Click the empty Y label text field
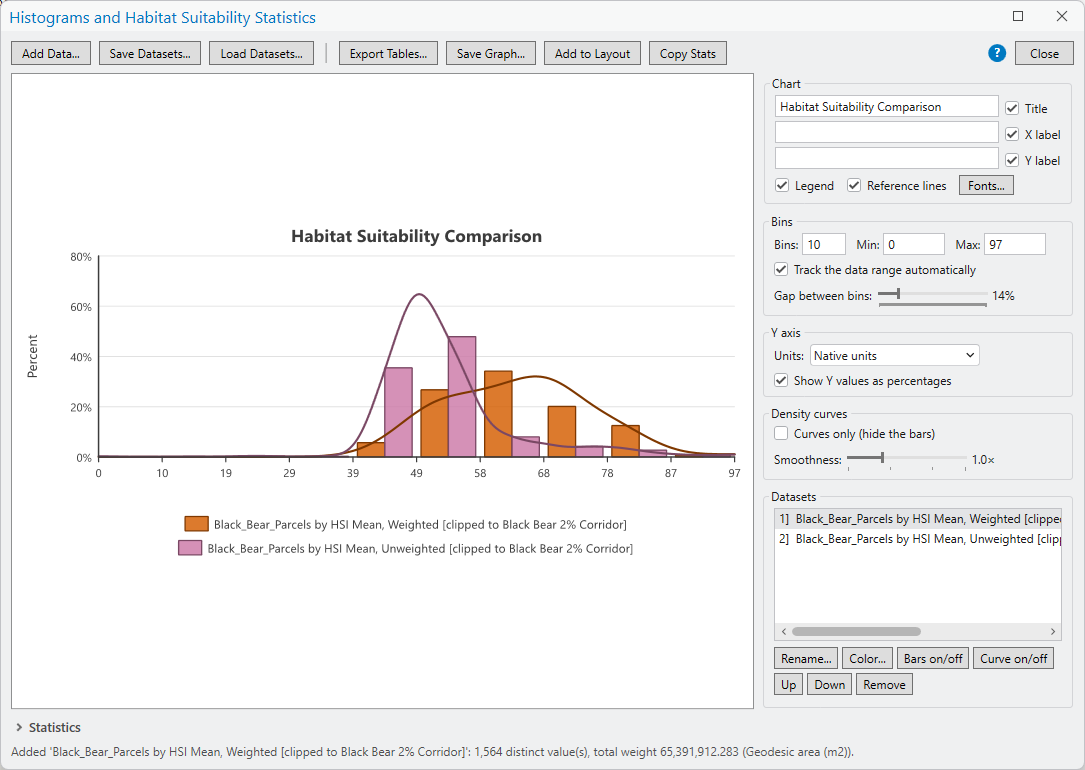 [x=886, y=158]
